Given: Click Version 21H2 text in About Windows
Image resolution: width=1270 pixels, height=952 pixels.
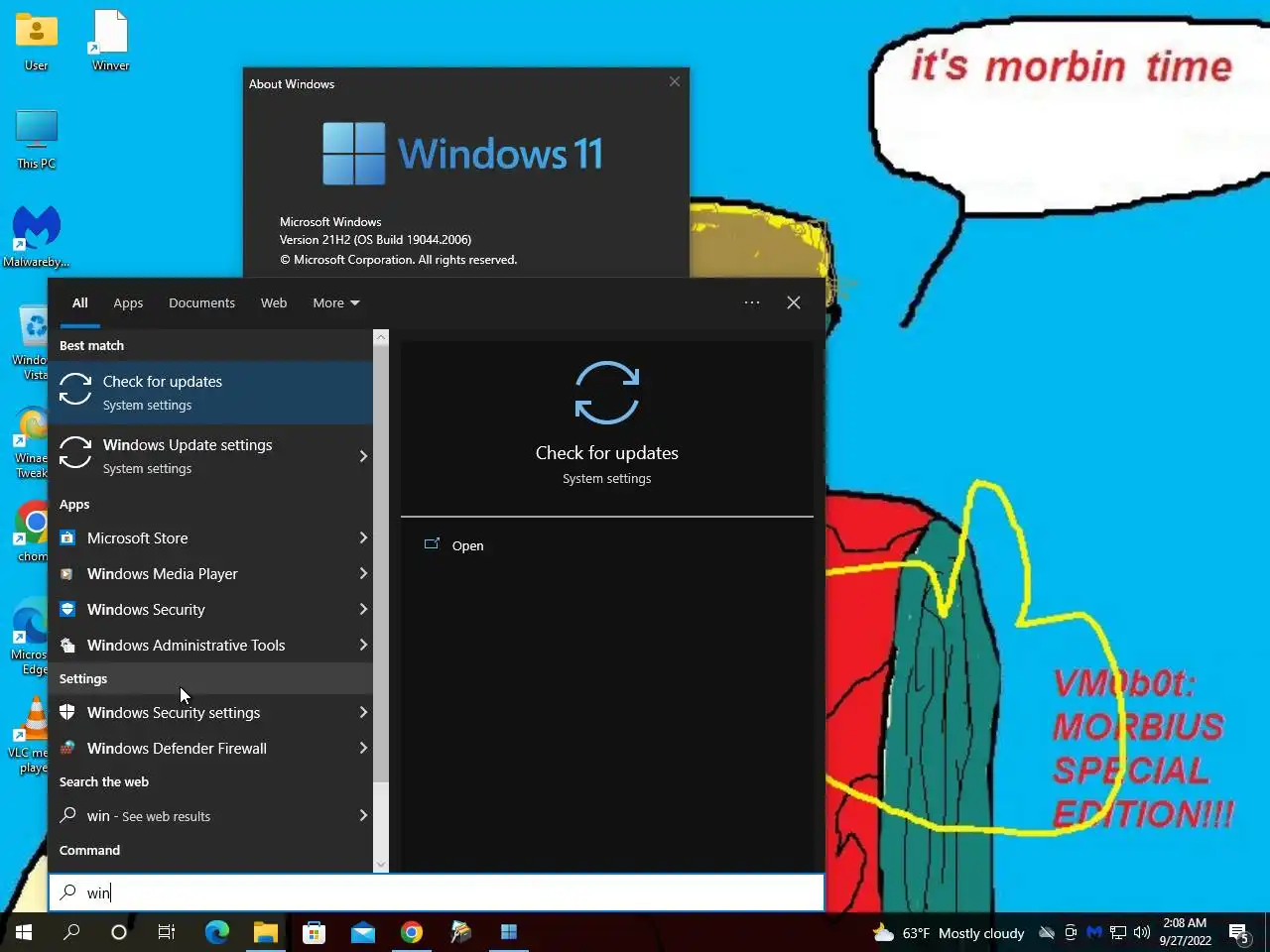Looking at the screenshot, I should 375,239.
